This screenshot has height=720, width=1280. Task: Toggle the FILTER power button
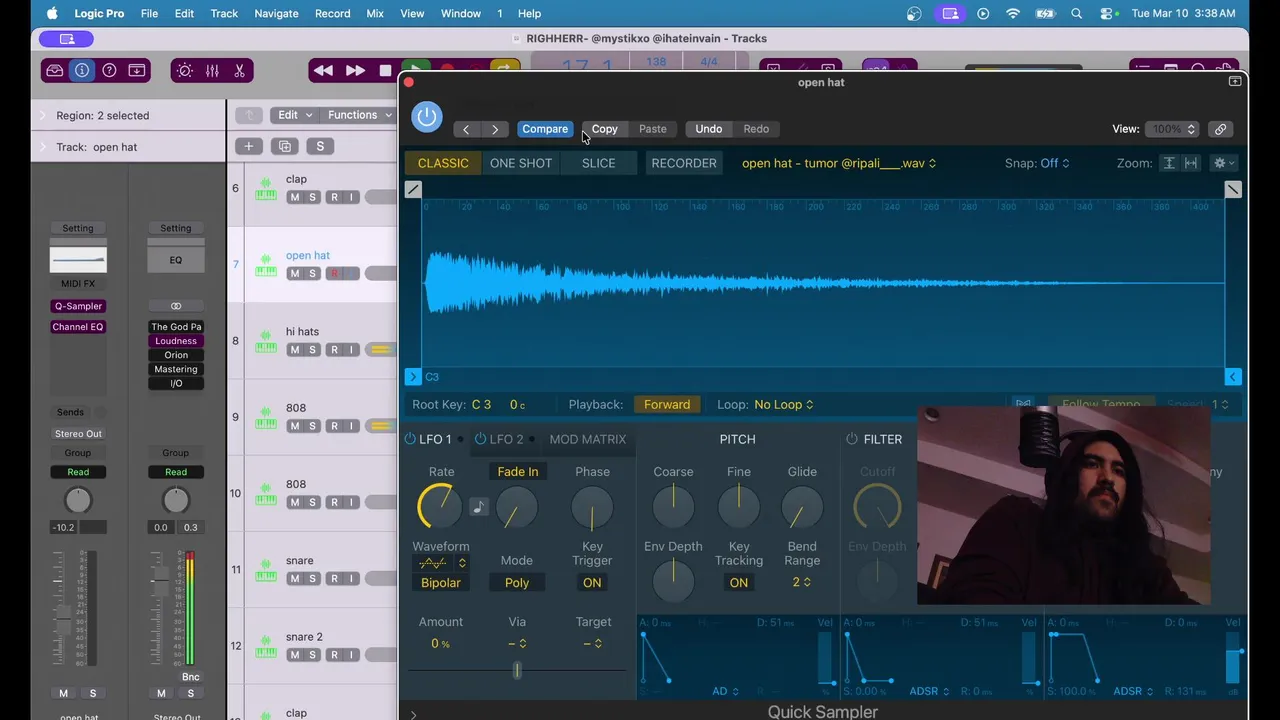coord(852,439)
